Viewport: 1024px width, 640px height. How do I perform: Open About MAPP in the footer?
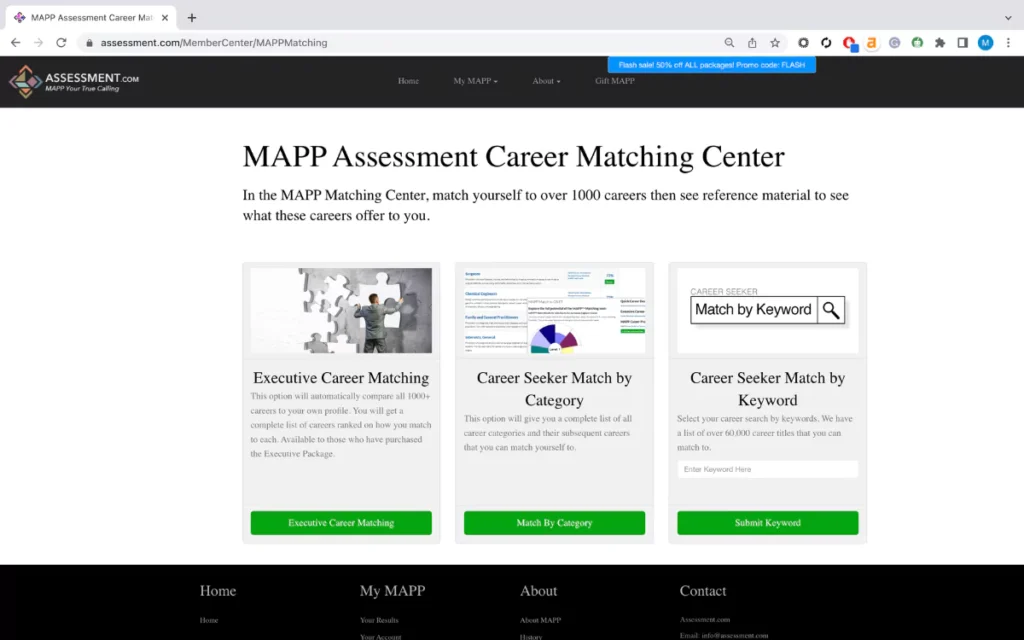tap(540, 620)
